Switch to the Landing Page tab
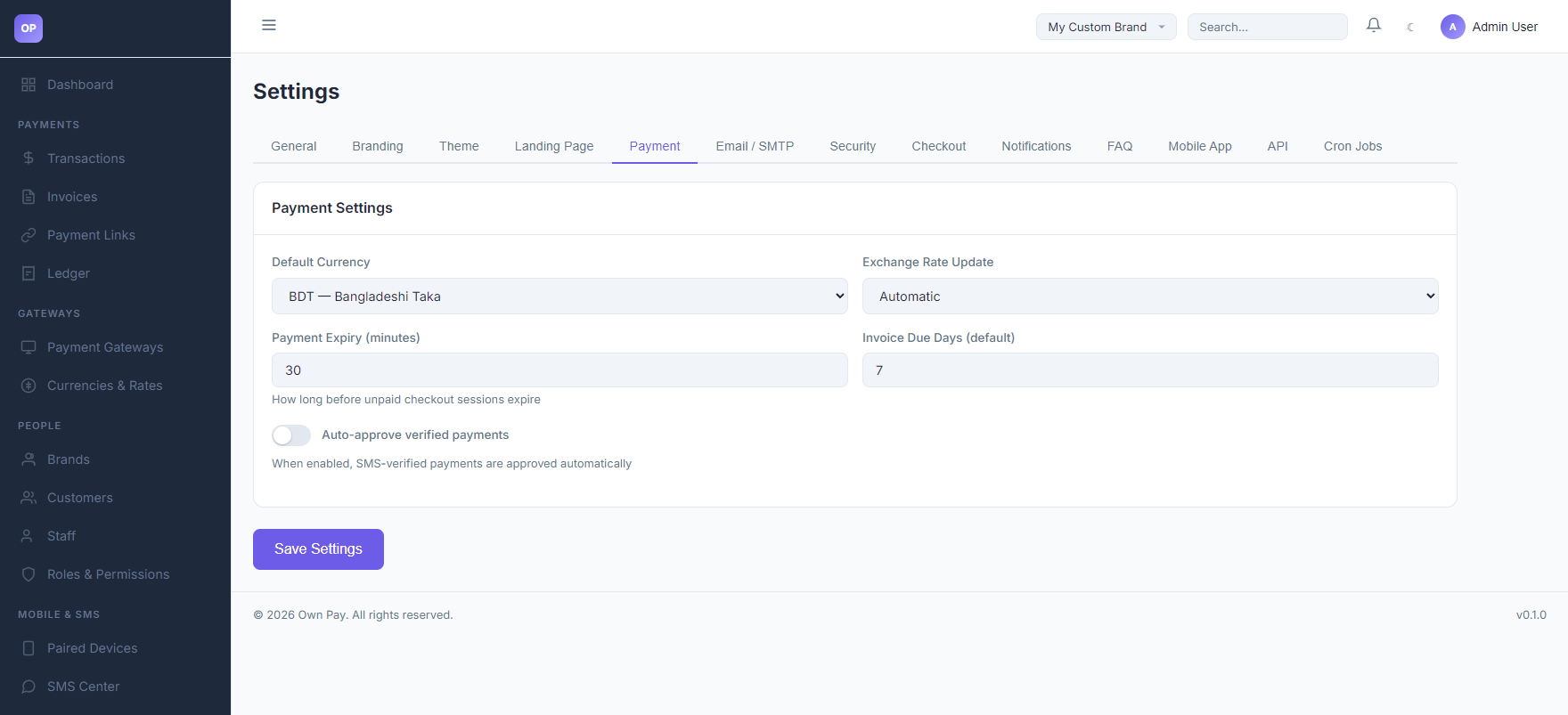1568x715 pixels. [x=554, y=146]
